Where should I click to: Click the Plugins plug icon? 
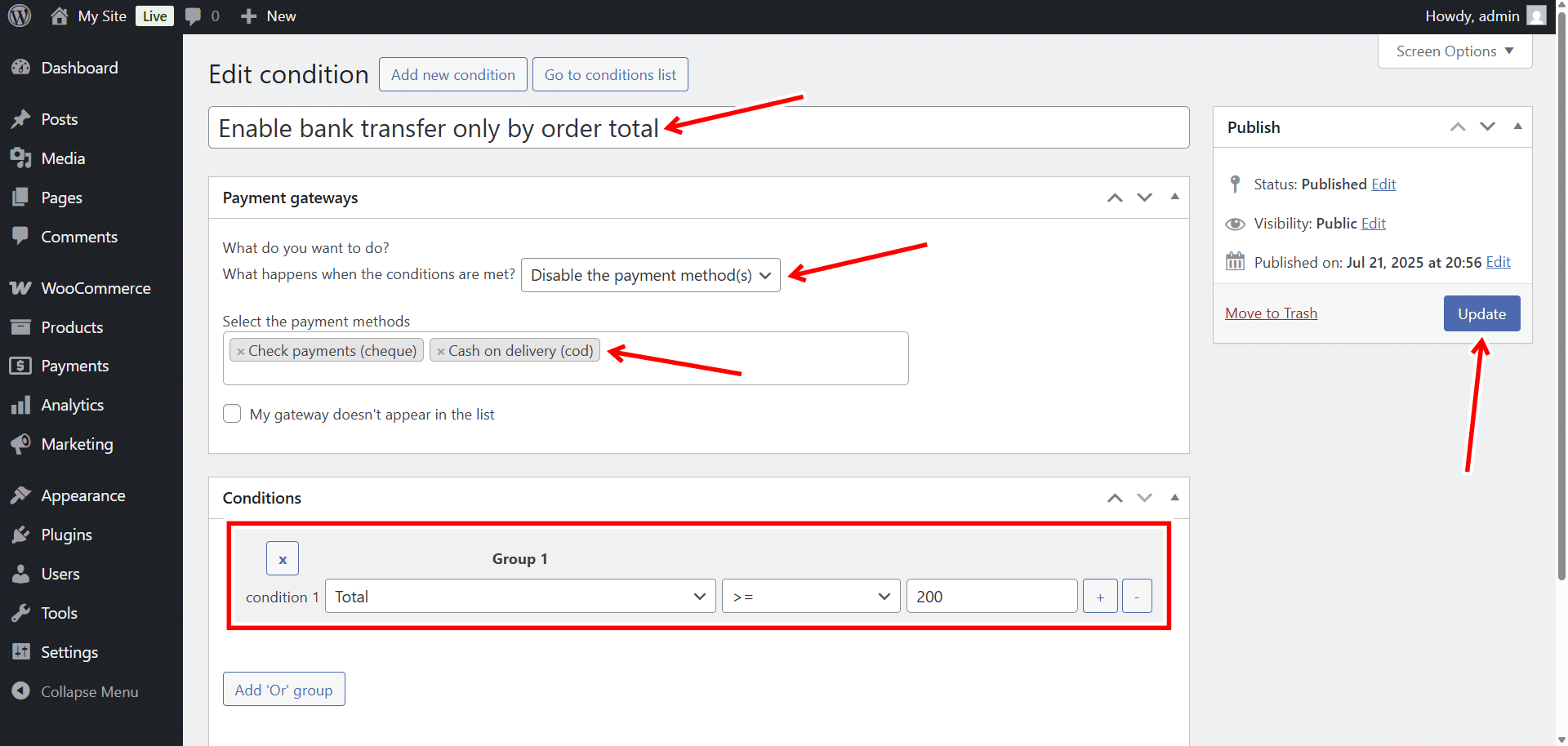[x=21, y=535]
